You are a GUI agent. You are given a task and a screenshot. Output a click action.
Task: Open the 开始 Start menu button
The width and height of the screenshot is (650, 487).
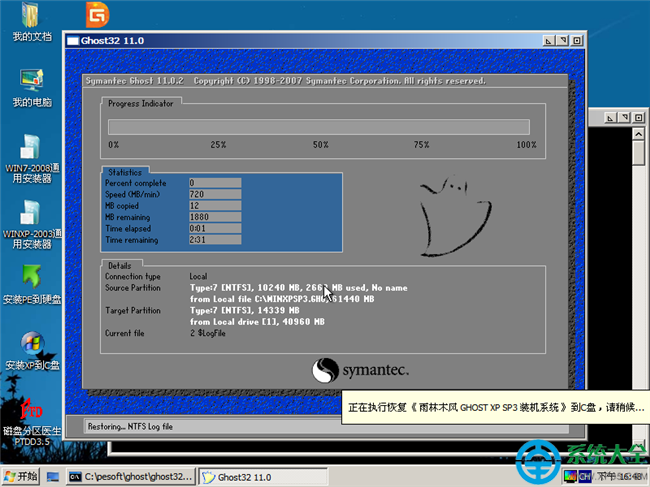[x=21, y=477]
